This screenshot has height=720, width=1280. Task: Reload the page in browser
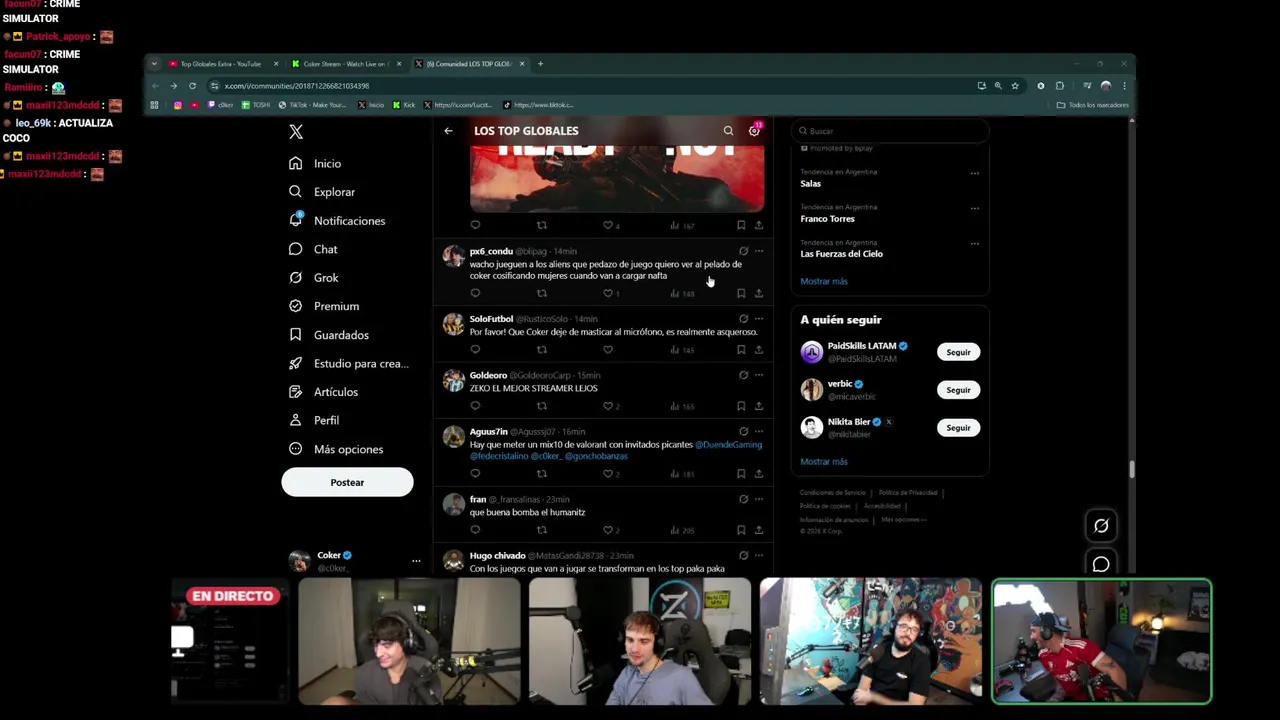tap(192, 86)
